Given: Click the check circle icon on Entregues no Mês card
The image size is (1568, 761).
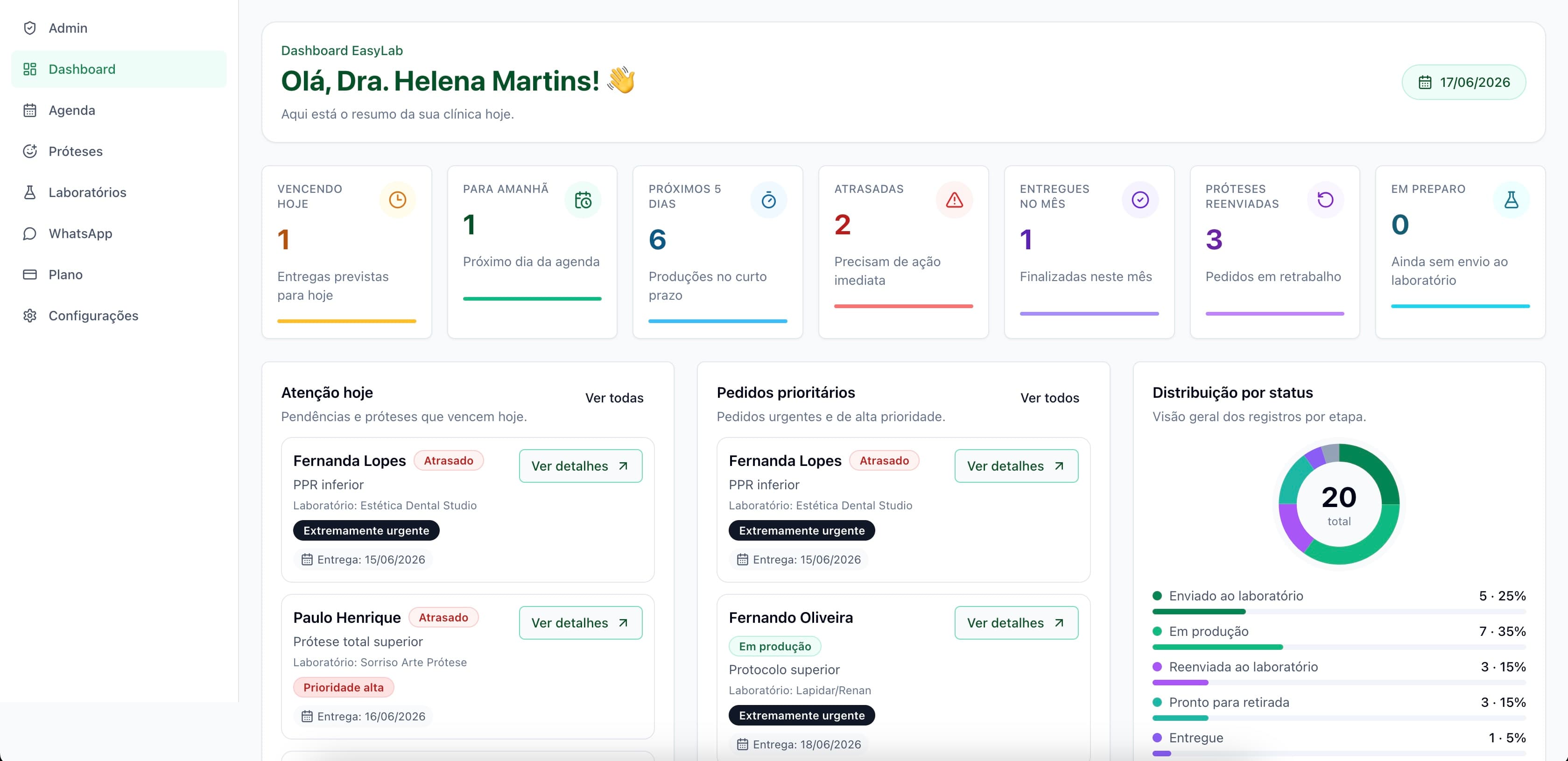Looking at the screenshot, I should coord(1140,200).
